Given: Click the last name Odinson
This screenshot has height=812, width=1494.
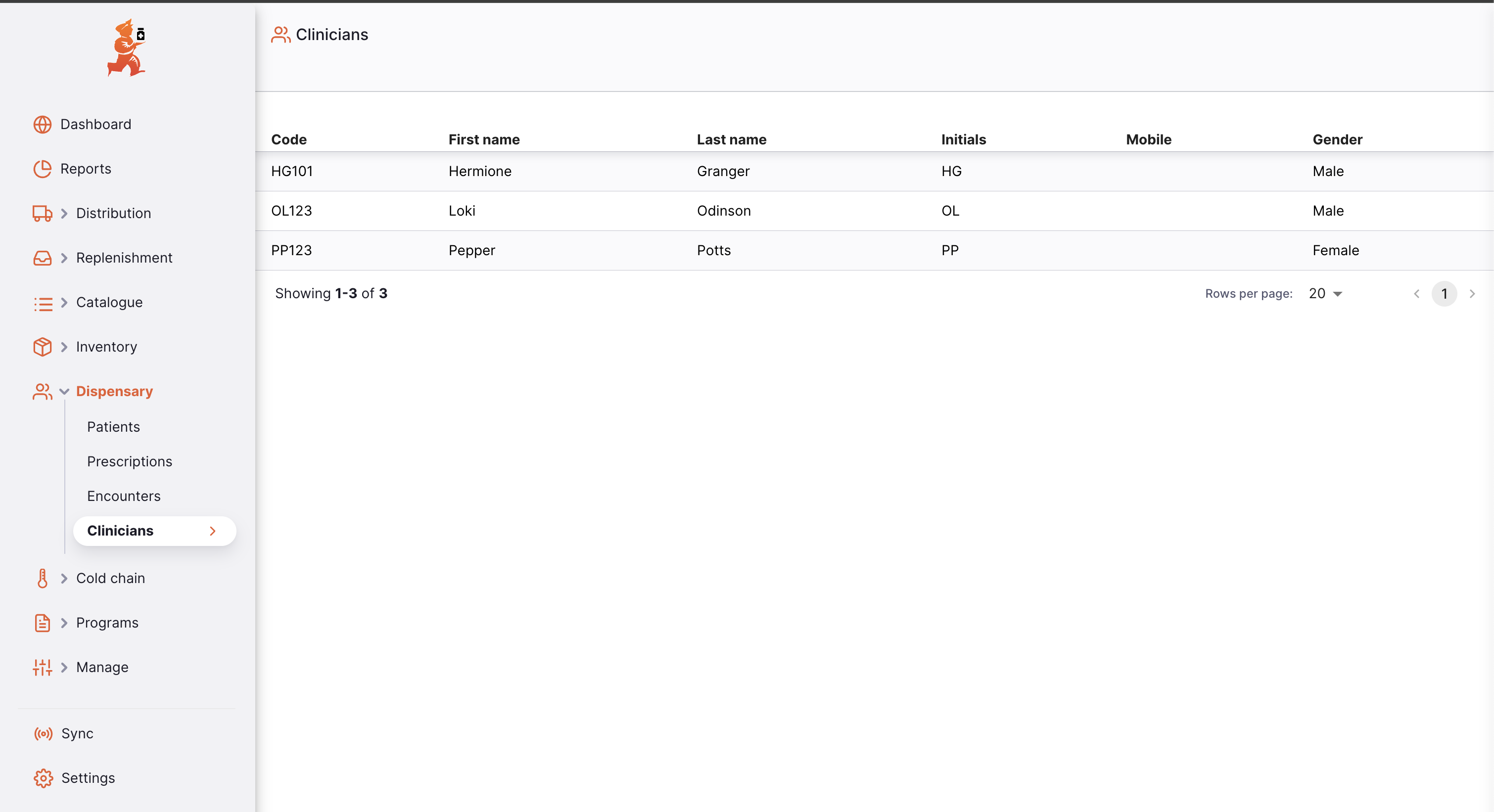Looking at the screenshot, I should pyautogui.click(x=724, y=211).
